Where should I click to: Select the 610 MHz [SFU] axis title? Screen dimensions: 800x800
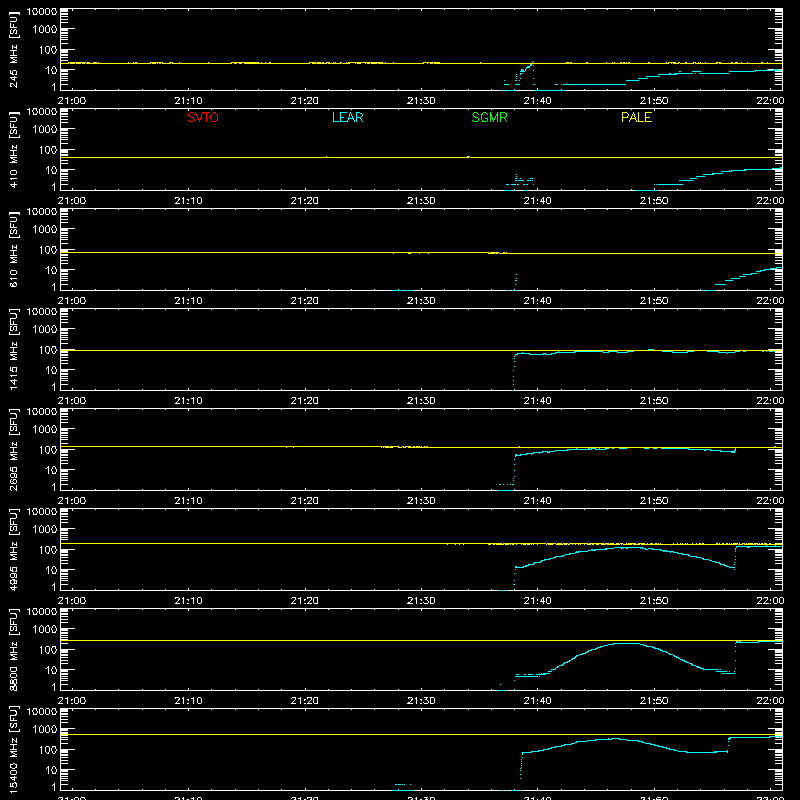(14, 250)
